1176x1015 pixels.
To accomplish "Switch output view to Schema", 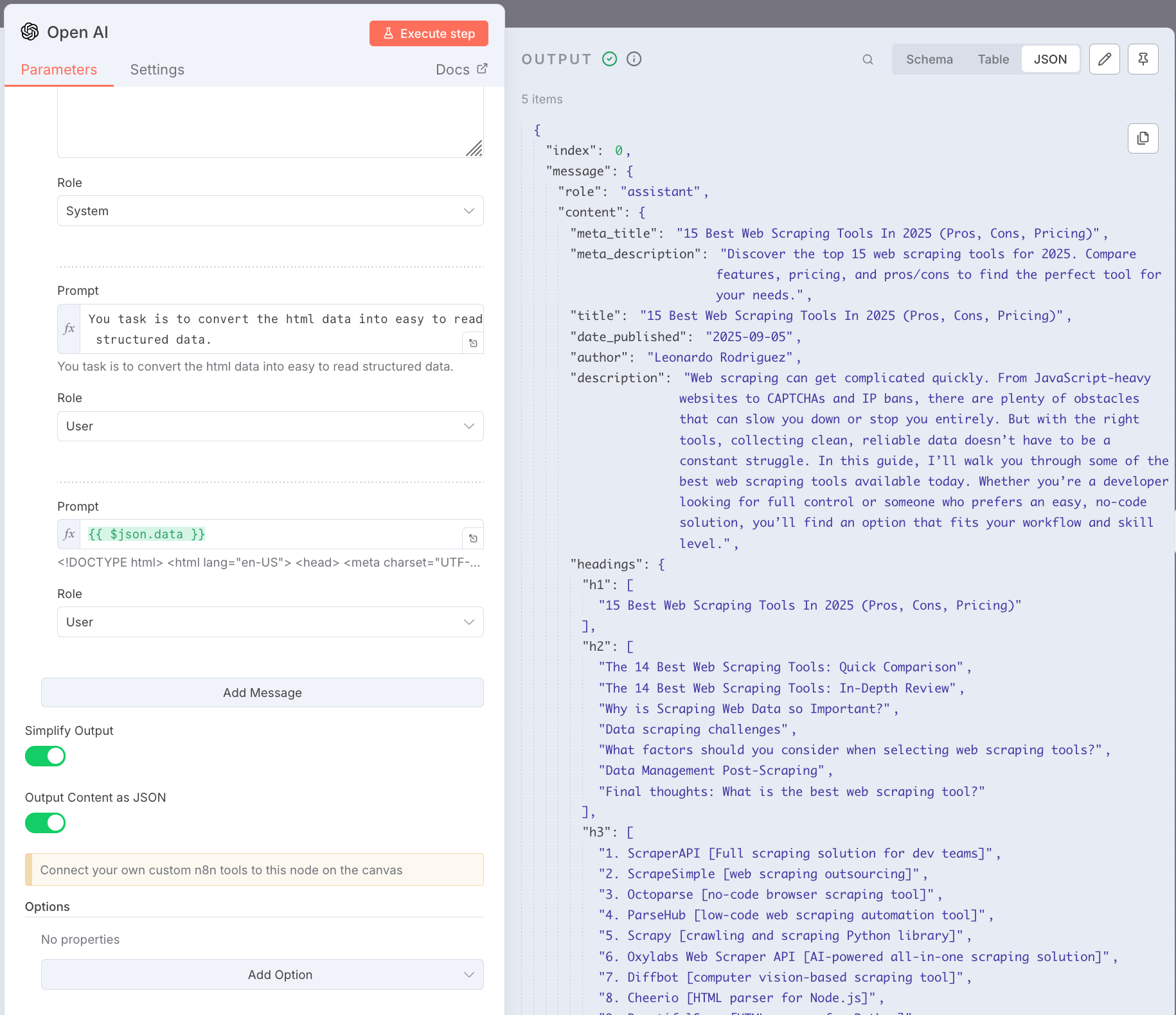I will tap(929, 59).
